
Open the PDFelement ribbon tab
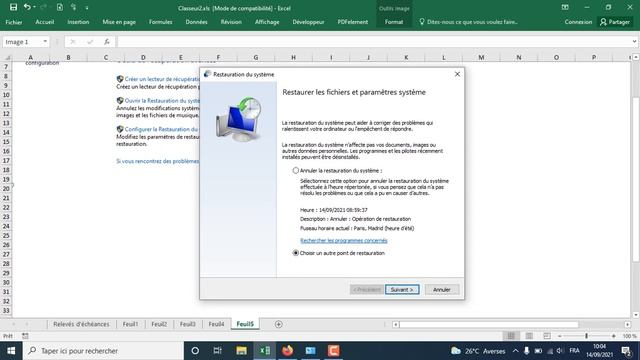pos(353,22)
